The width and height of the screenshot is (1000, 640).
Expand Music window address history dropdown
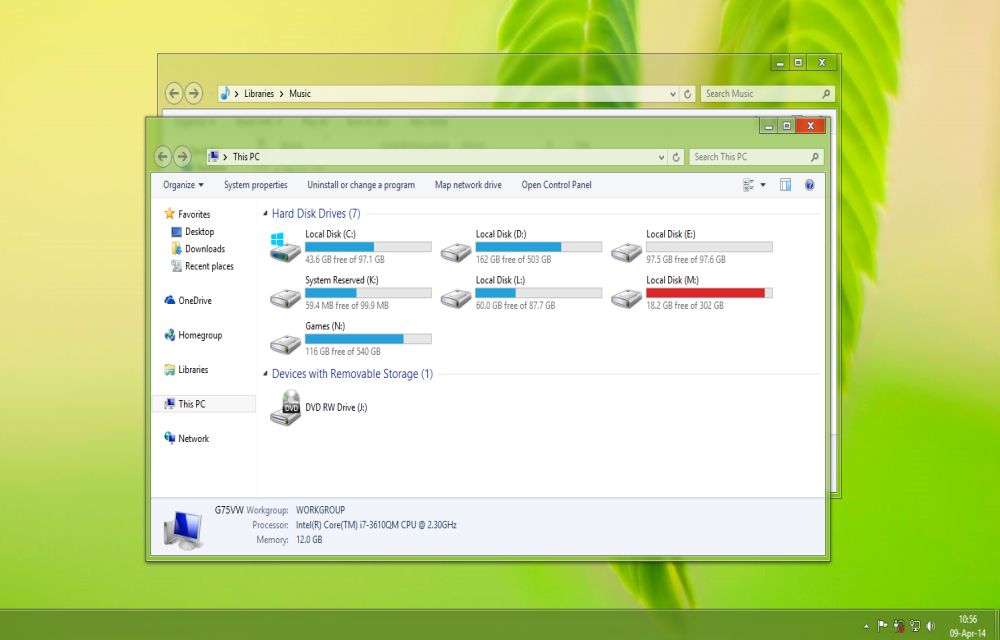673,94
